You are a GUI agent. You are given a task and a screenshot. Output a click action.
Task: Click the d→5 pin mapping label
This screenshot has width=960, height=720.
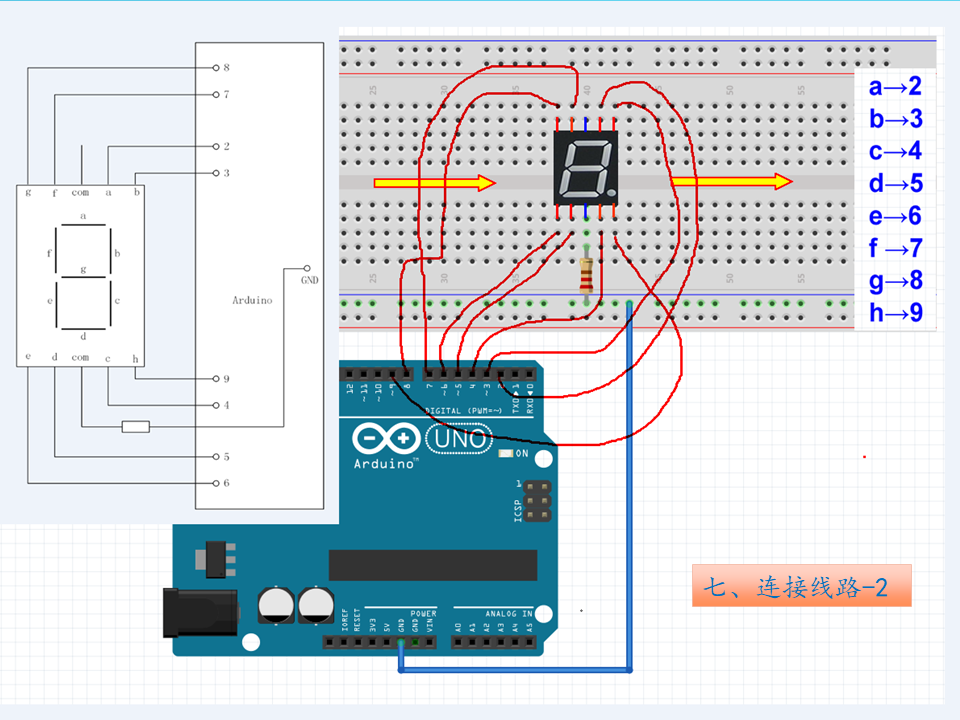click(895, 184)
